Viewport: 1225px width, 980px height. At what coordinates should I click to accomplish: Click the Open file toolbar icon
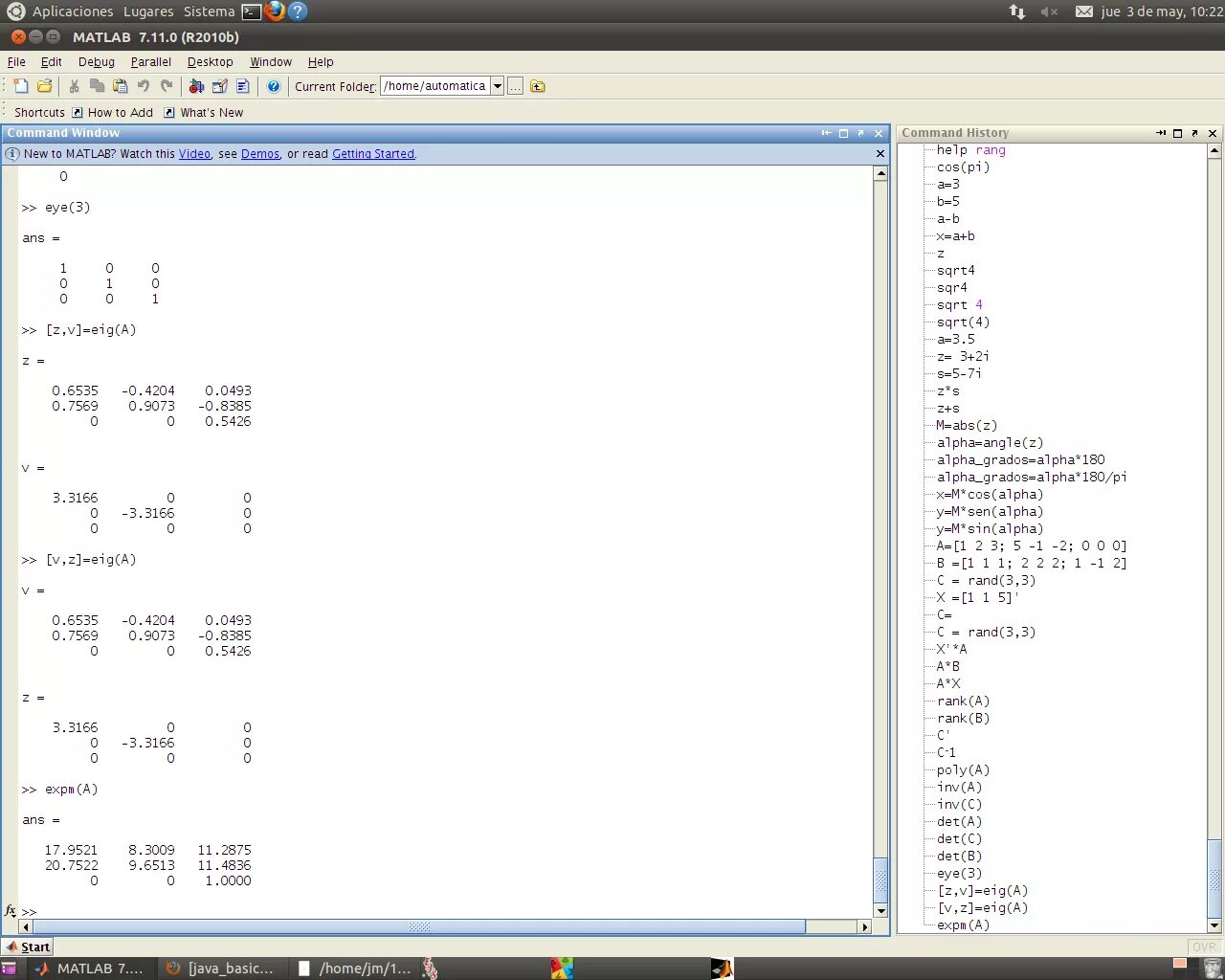pyautogui.click(x=44, y=86)
